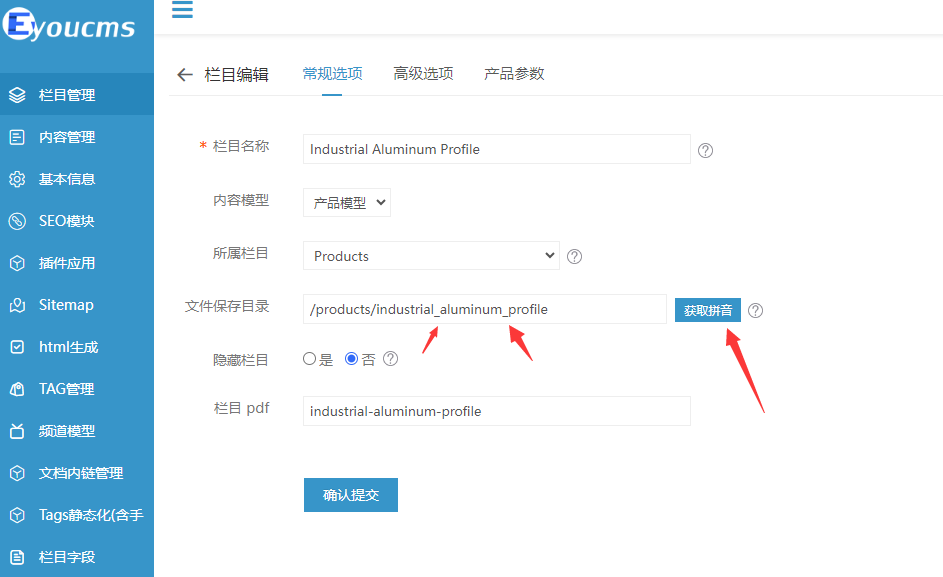
Task: Click the 内容模型 label
Action: (x=241, y=200)
